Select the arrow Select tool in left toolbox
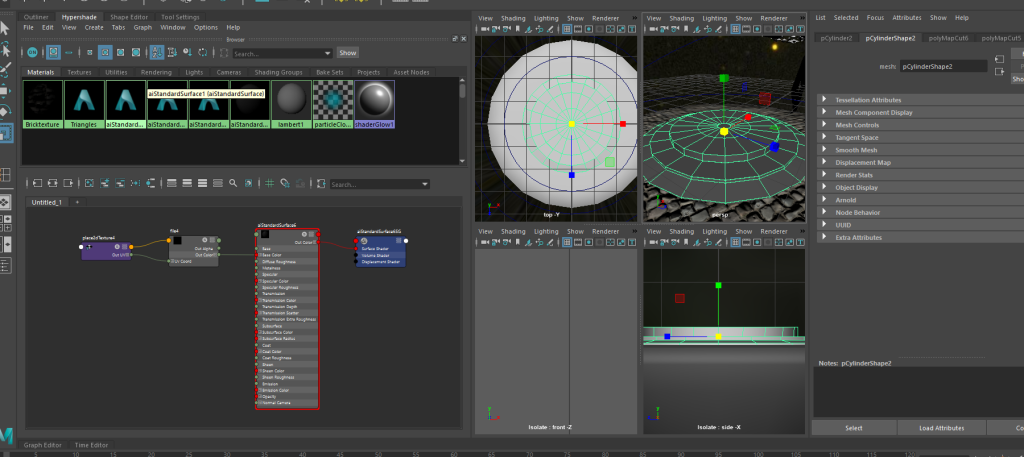 click(6, 26)
